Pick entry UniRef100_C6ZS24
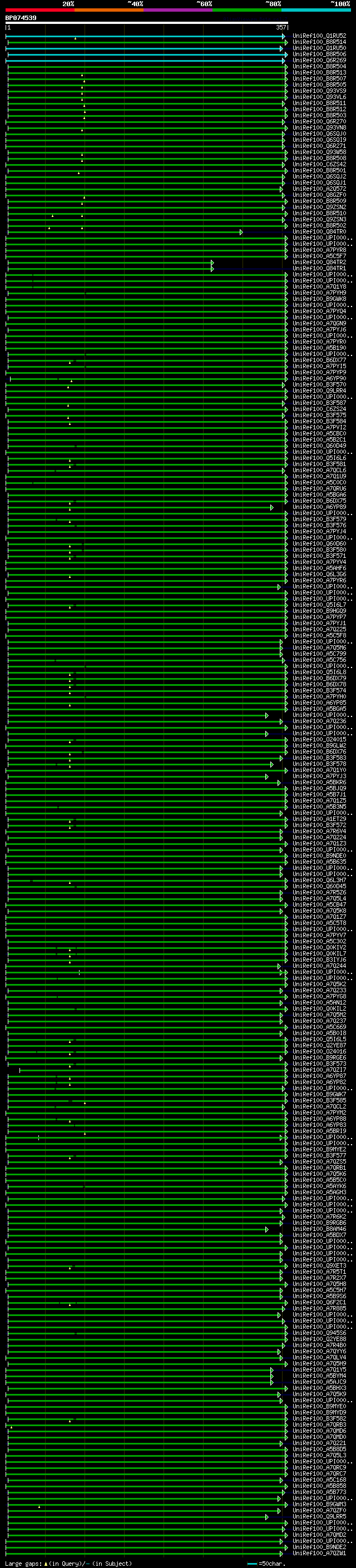Screen dimensions: 356x1568 click(x=319, y=409)
